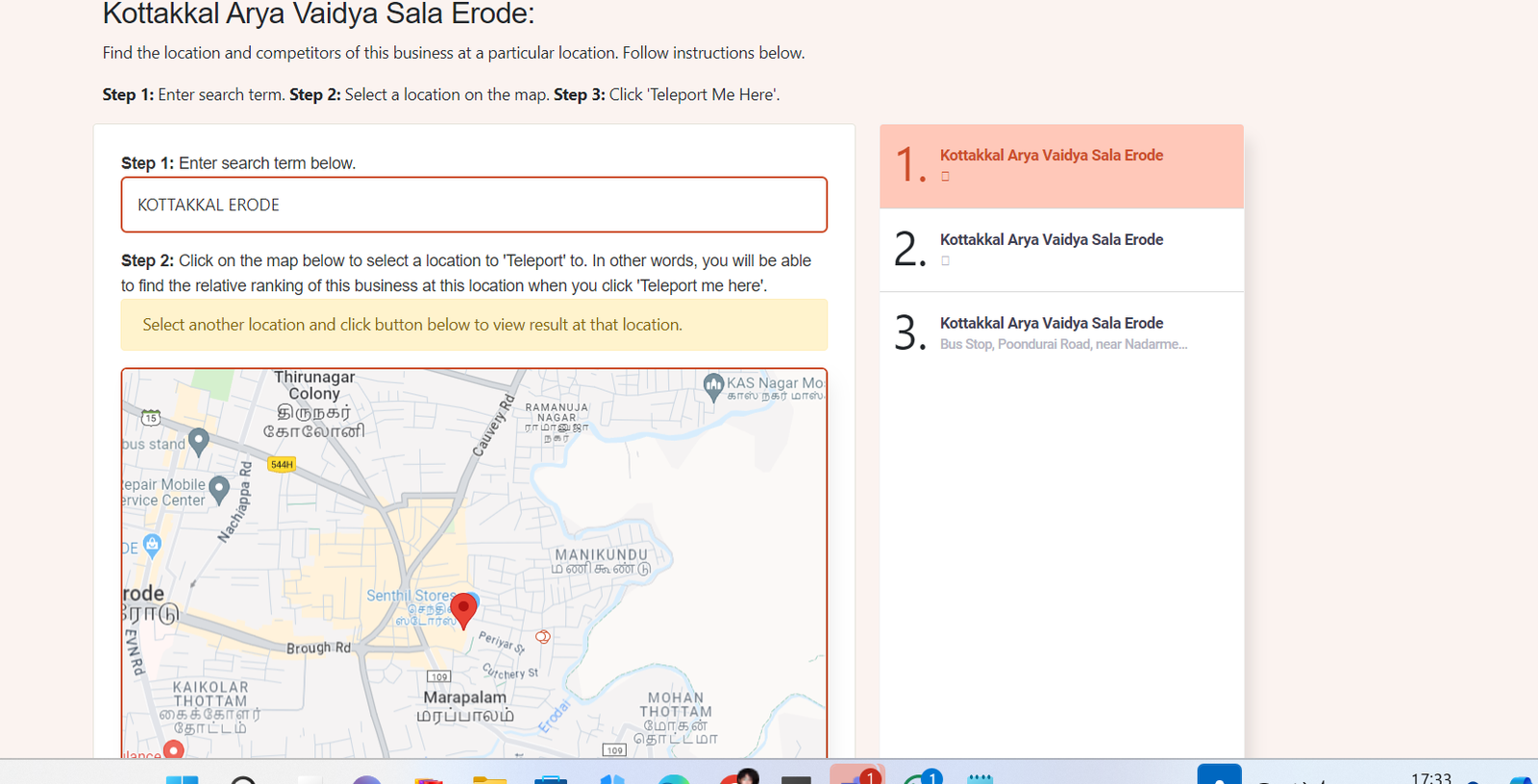Click the 544H highway shield on the map

pyautogui.click(x=282, y=464)
